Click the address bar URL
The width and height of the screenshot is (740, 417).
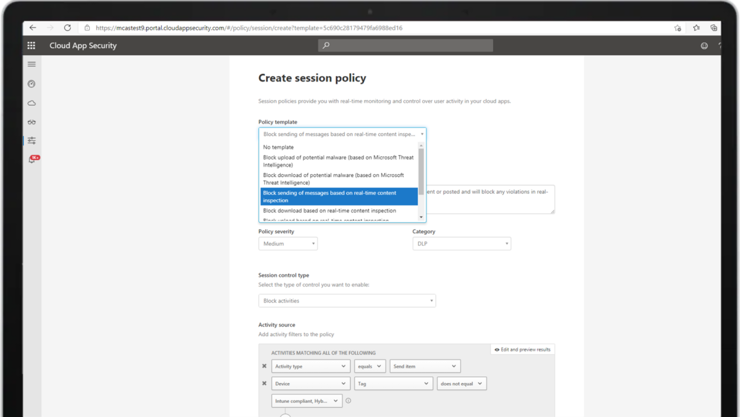click(249, 28)
